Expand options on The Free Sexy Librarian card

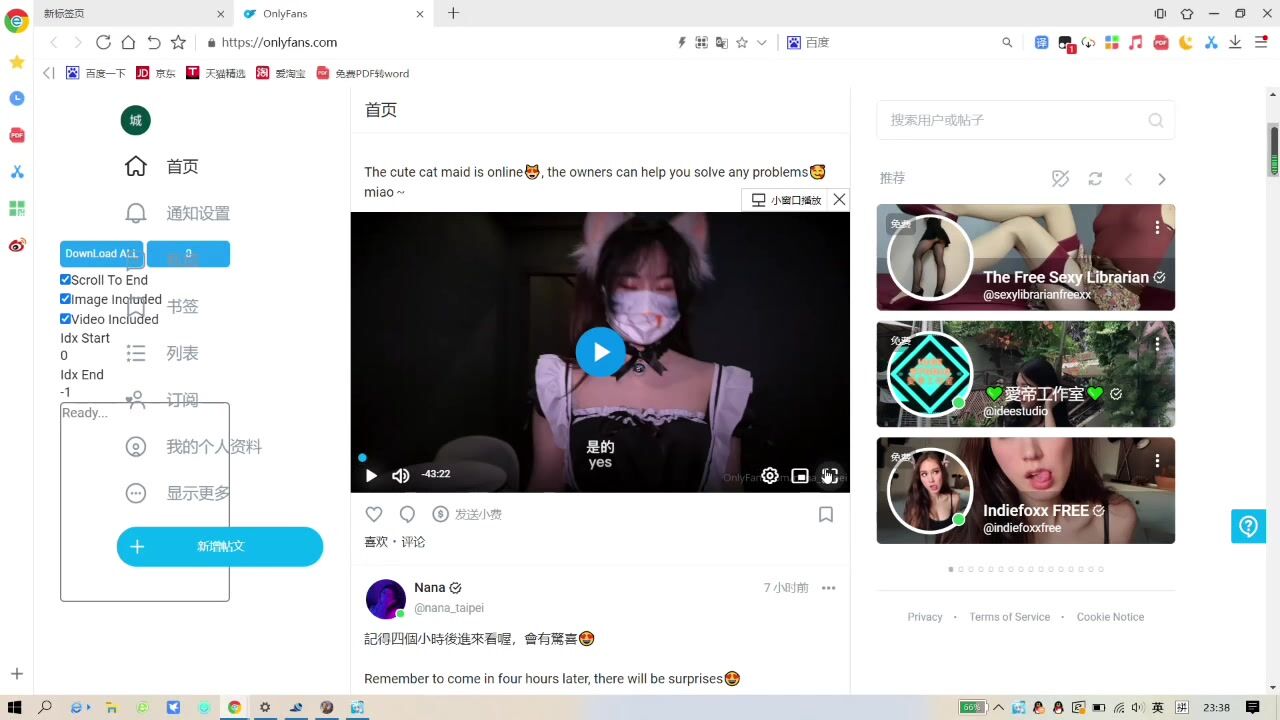(x=1157, y=228)
